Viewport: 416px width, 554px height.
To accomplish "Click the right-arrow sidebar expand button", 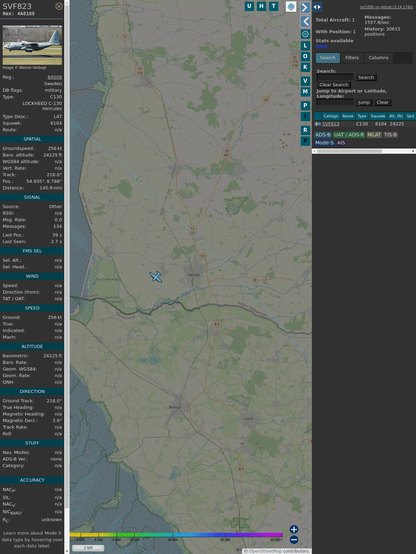I will [305, 7].
